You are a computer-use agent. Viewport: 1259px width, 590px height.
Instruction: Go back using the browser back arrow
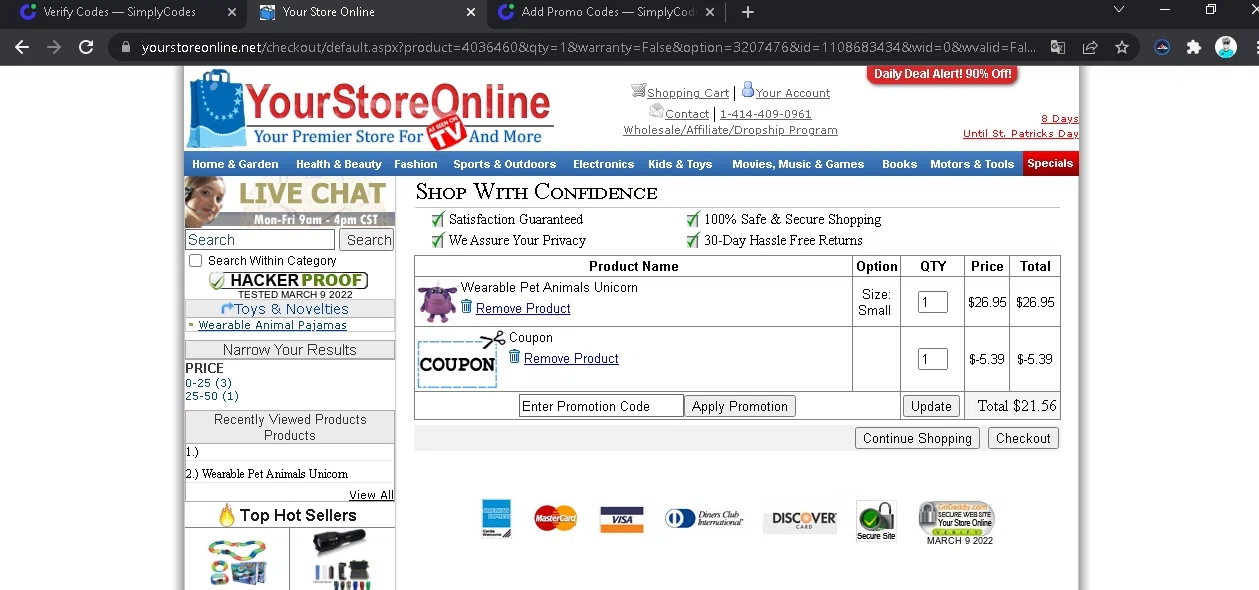pos(22,47)
